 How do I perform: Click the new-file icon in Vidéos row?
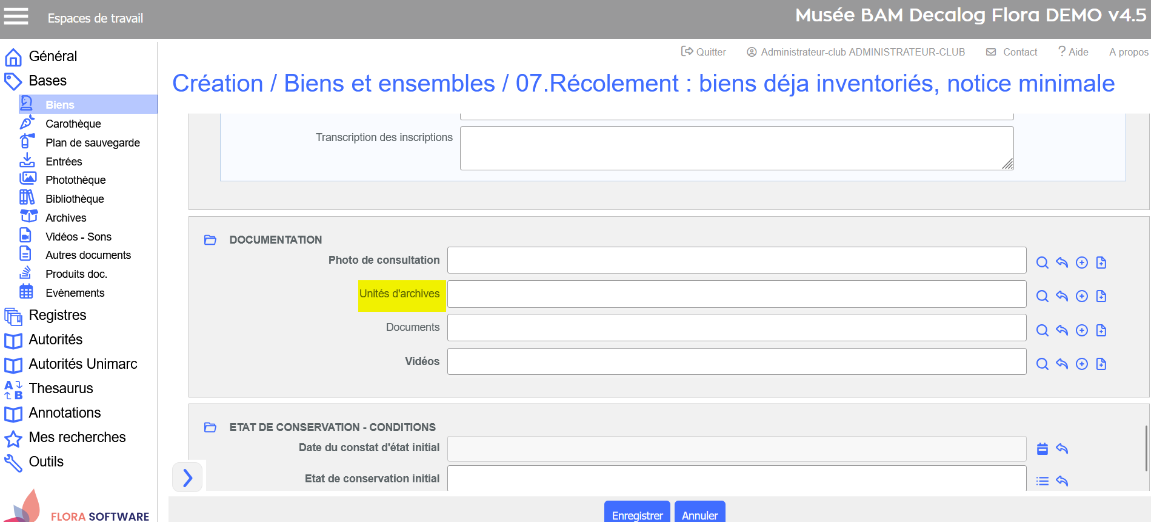coord(1101,364)
